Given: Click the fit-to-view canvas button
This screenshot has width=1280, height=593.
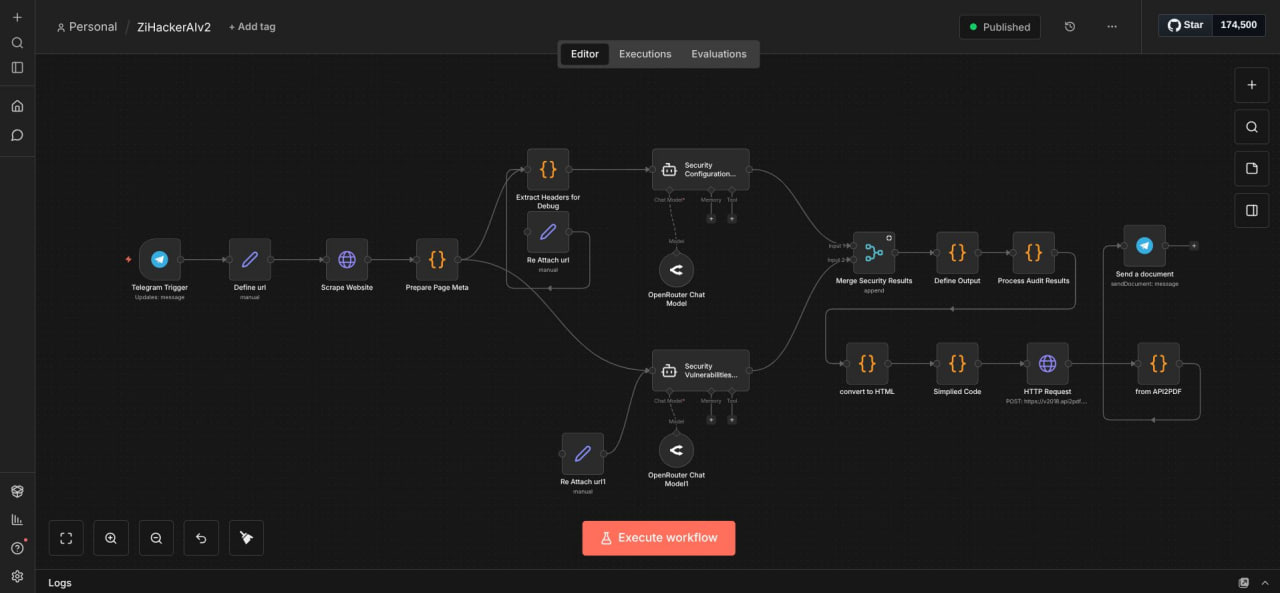Looking at the screenshot, I should [x=66, y=538].
